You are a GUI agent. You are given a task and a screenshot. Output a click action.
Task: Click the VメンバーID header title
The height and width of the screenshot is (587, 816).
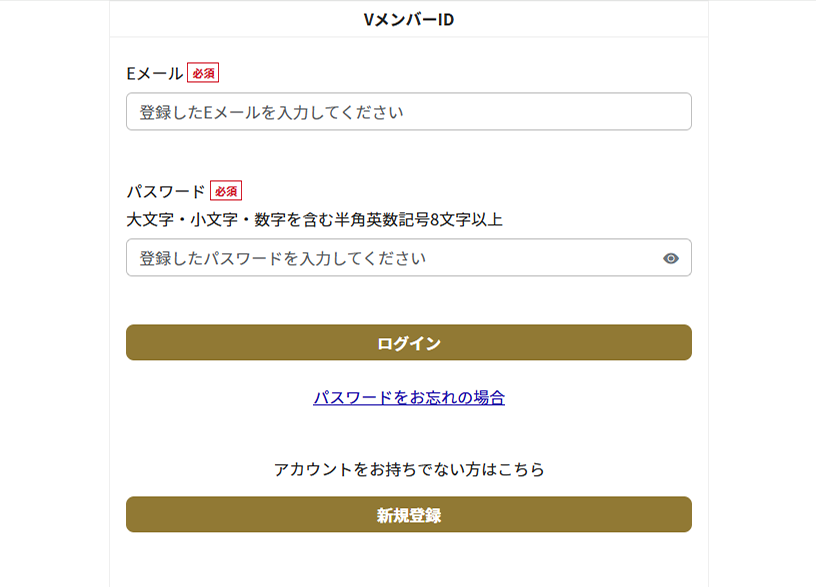pos(408,19)
